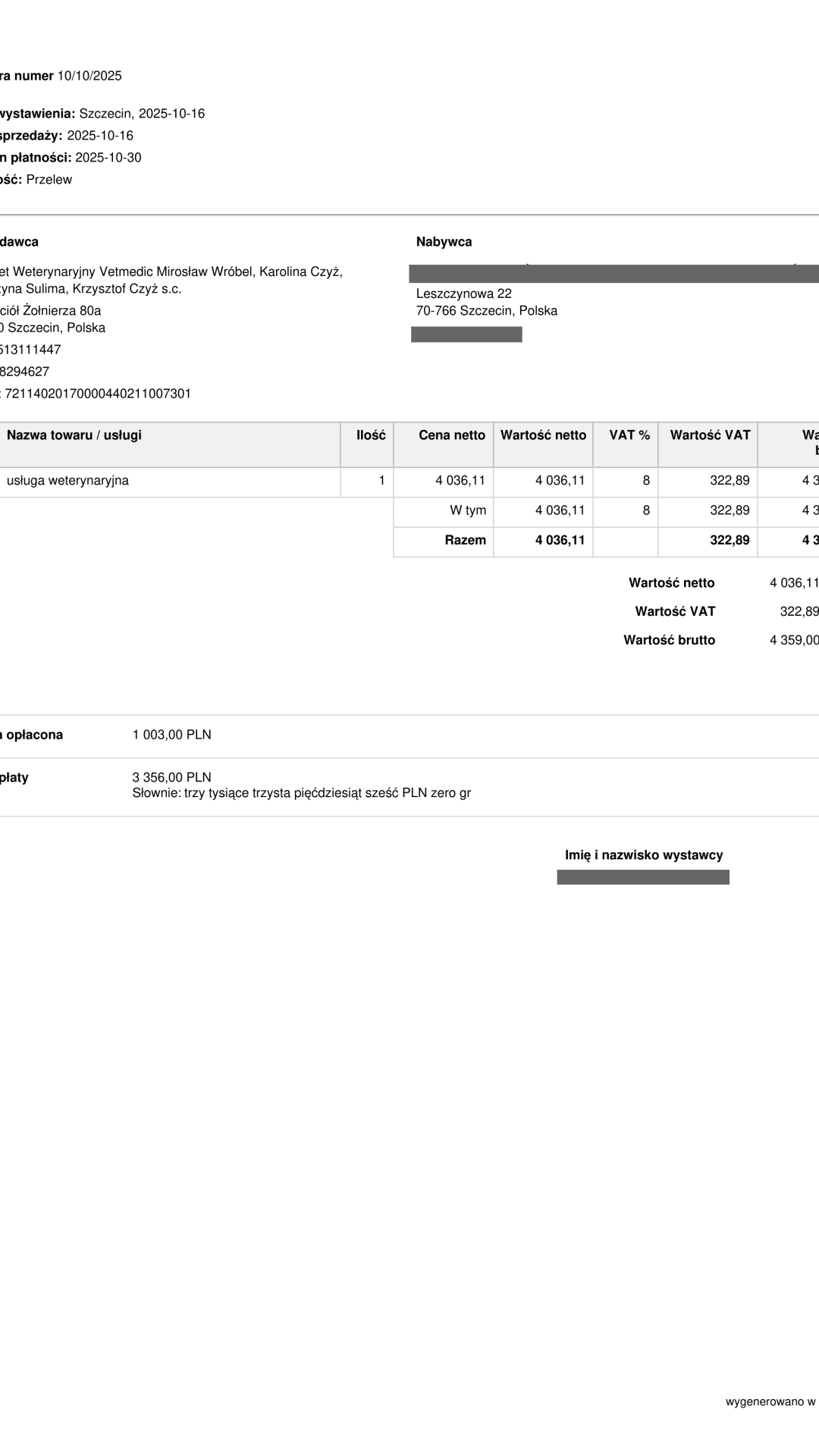Click the W tym row label
The image size is (819, 1456).
468,510
